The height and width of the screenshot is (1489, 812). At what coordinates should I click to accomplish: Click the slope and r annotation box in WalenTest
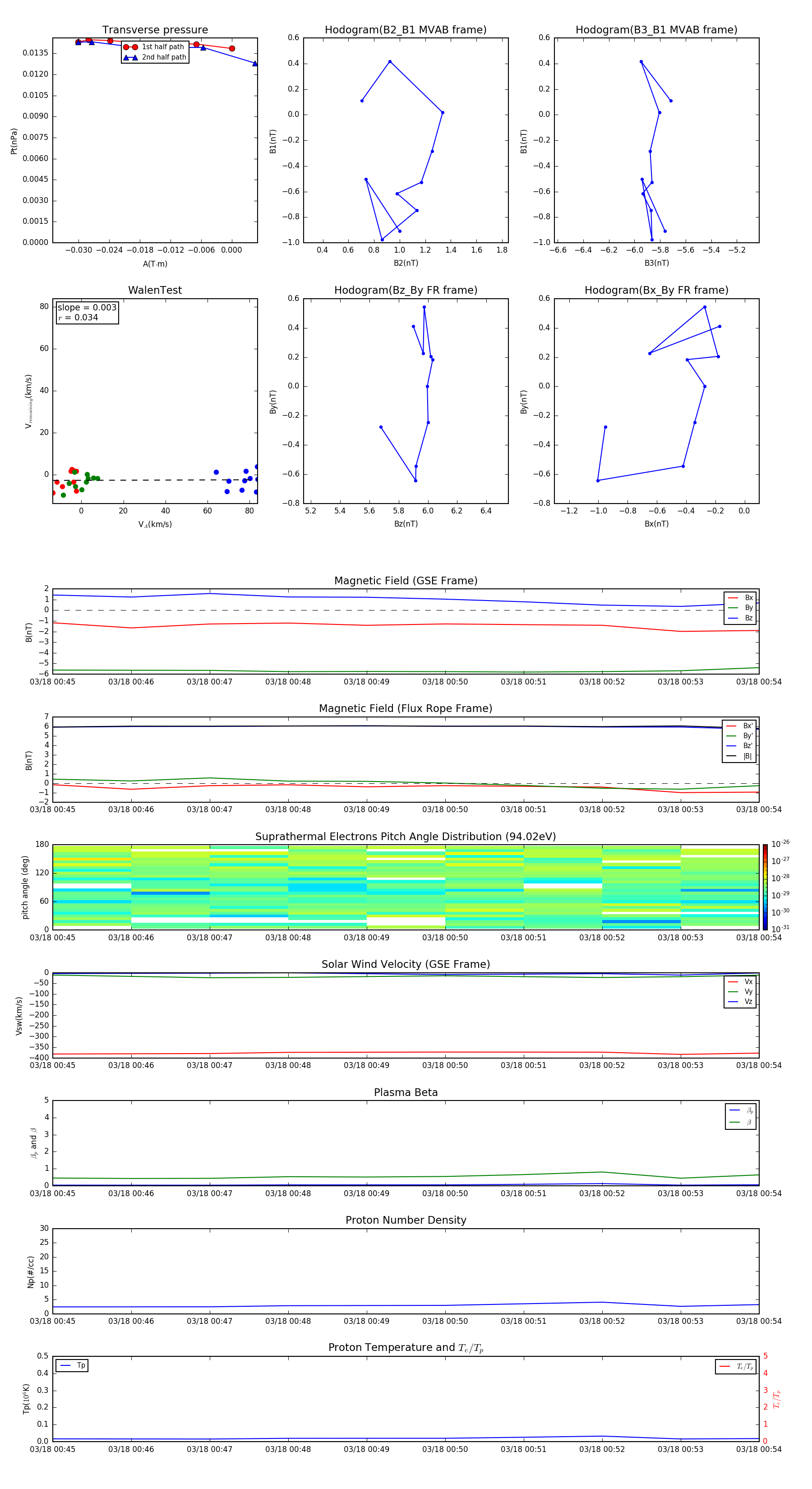(x=87, y=312)
